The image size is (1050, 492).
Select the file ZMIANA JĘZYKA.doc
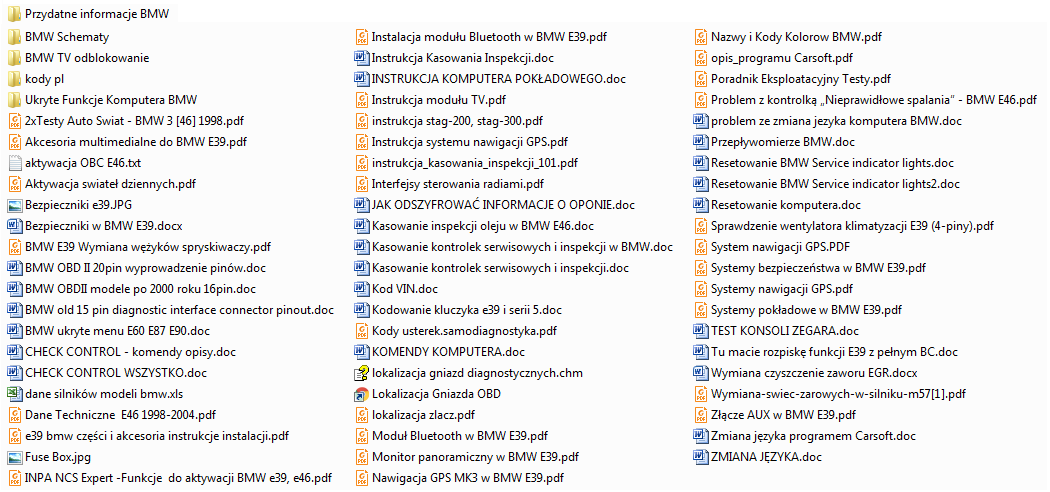click(x=766, y=457)
